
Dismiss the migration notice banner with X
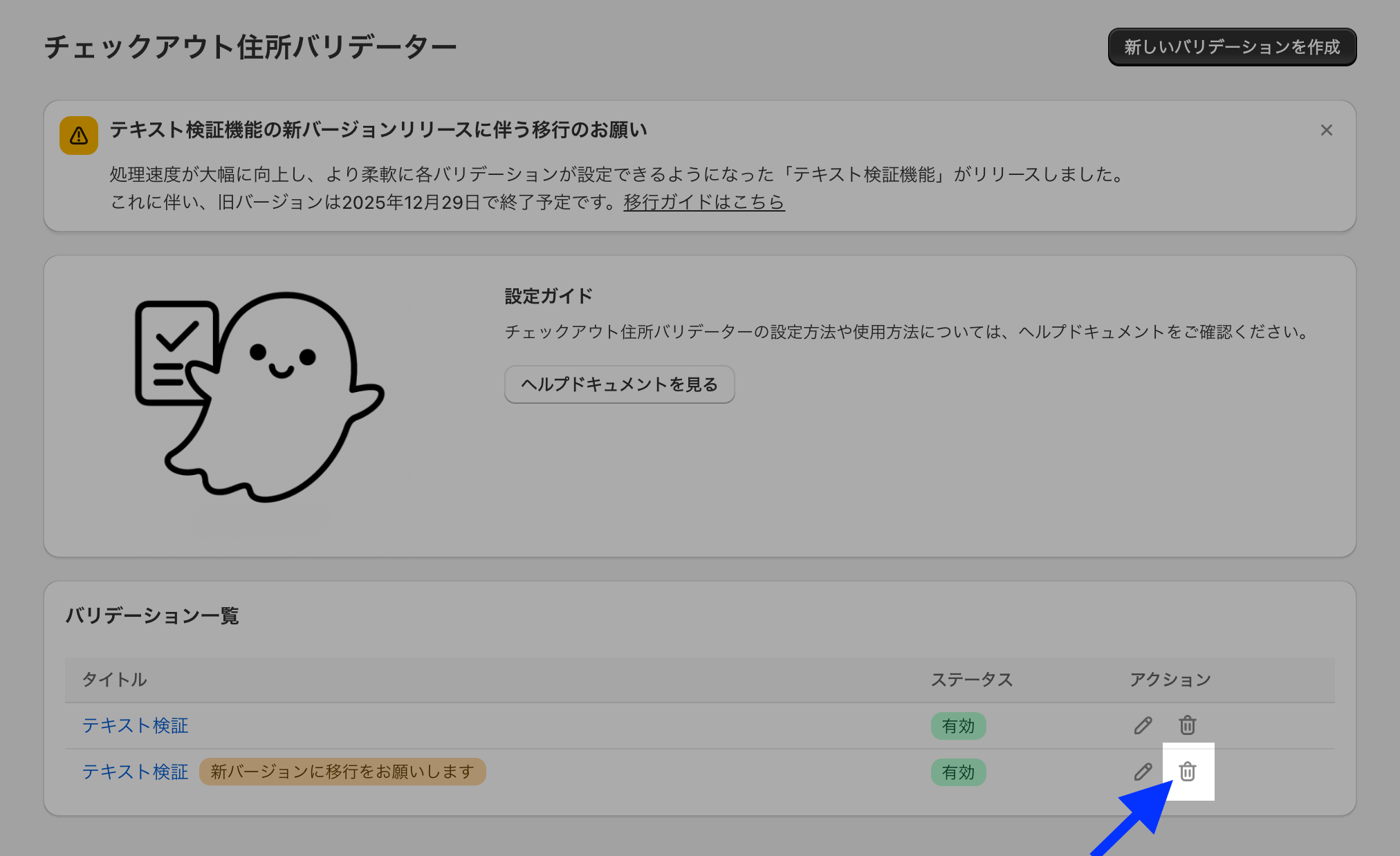tap(1326, 130)
